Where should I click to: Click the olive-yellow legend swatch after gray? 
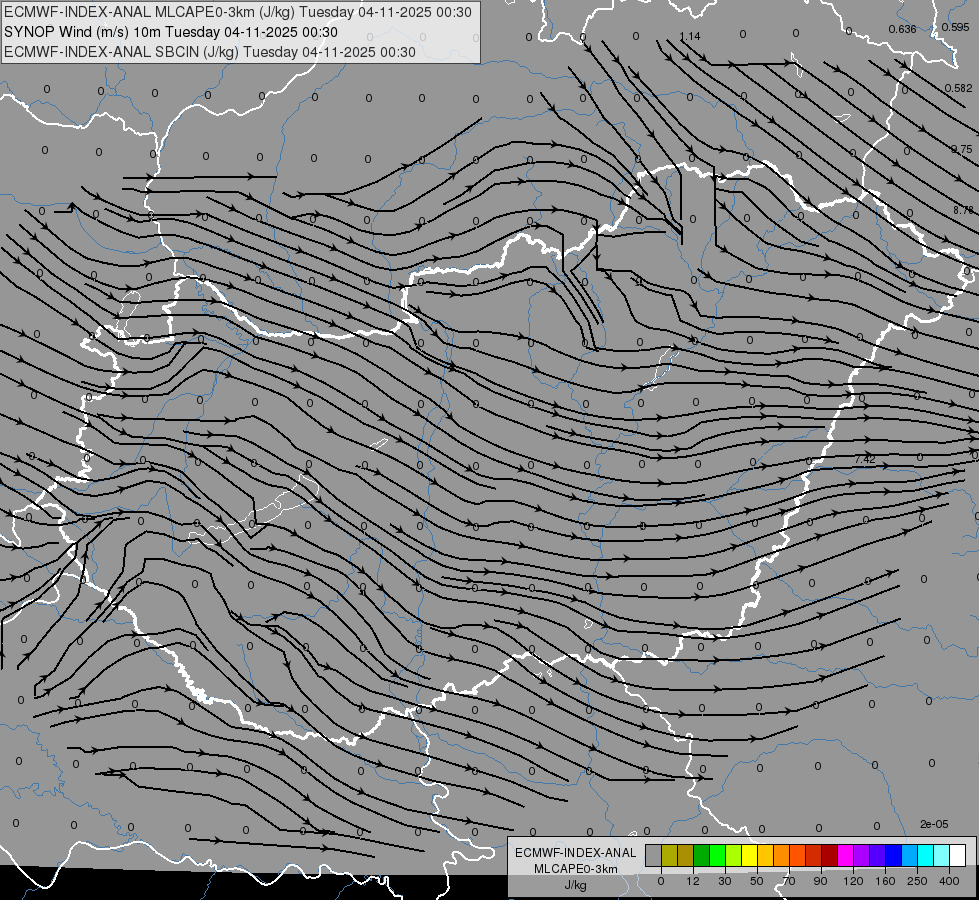(669, 856)
